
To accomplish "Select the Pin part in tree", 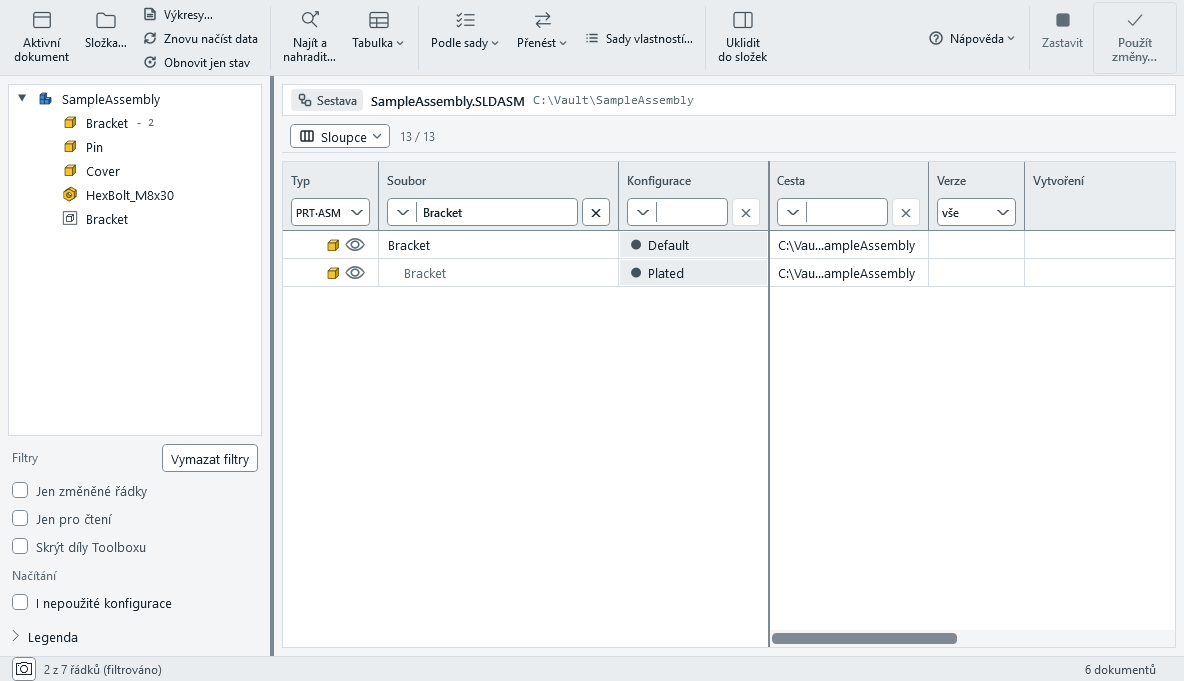I will [x=94, y=147].
